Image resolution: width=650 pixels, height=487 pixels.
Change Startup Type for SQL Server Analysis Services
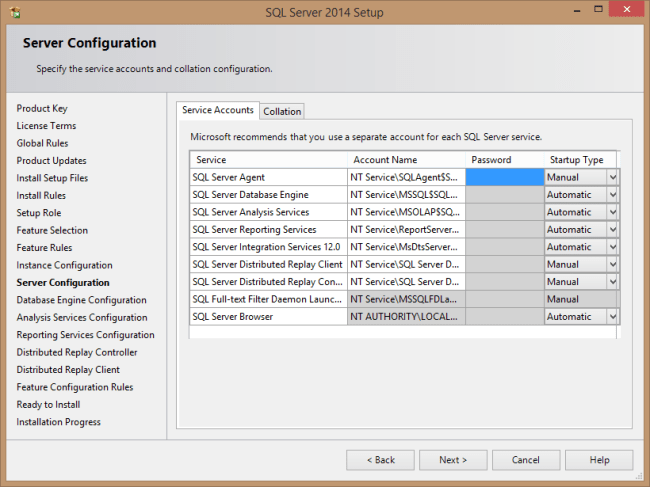612,212
